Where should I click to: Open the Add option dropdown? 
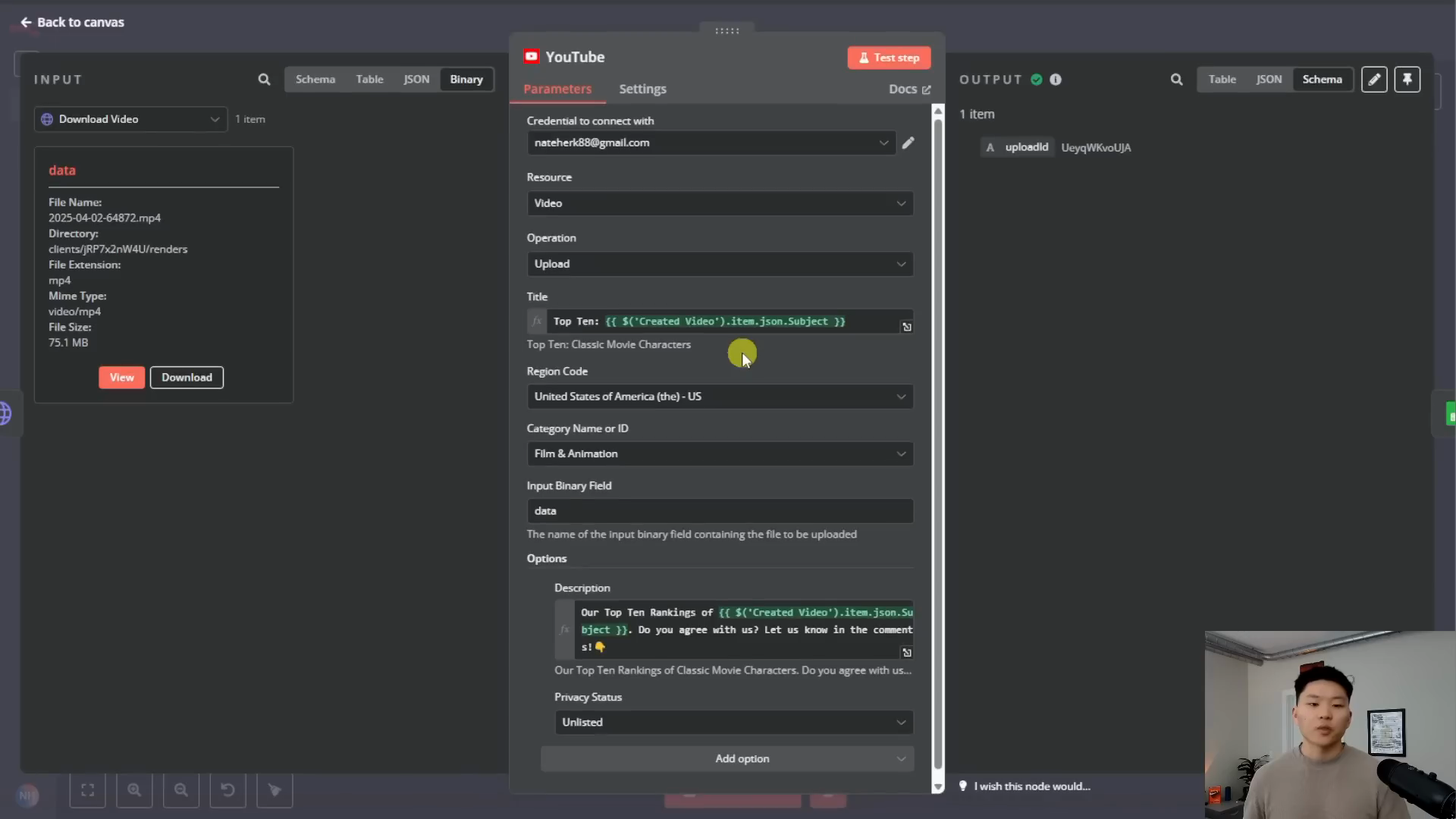[727, 759]
